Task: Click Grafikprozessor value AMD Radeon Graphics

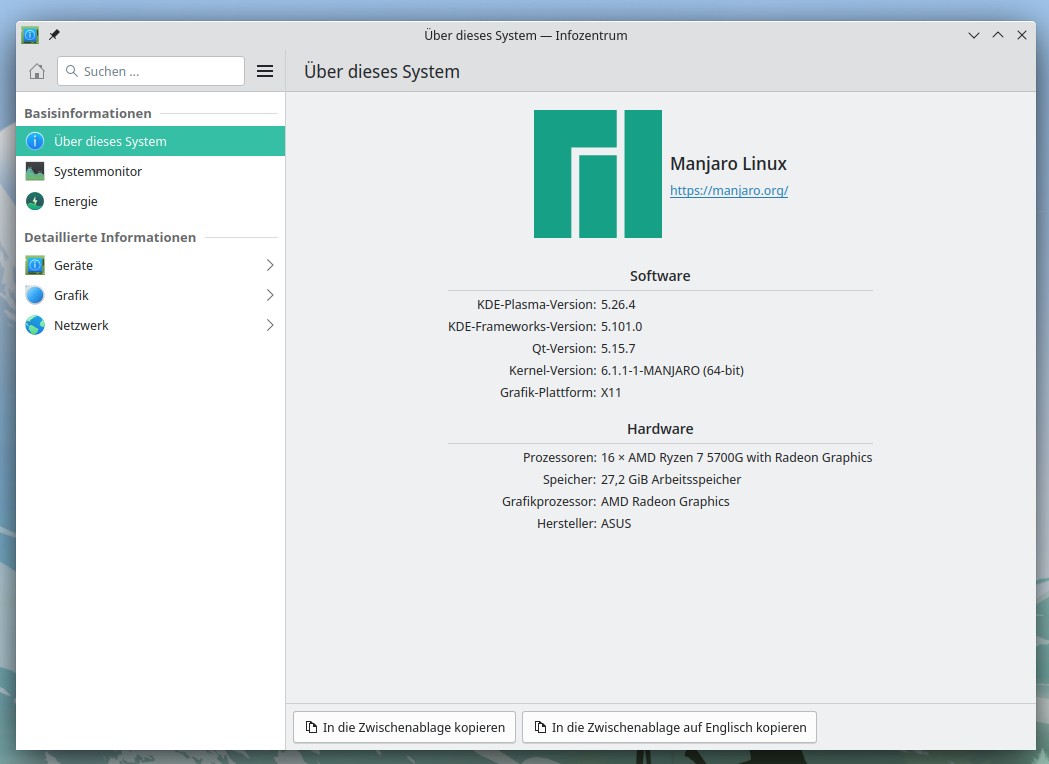Action: (x=665, y=502)
